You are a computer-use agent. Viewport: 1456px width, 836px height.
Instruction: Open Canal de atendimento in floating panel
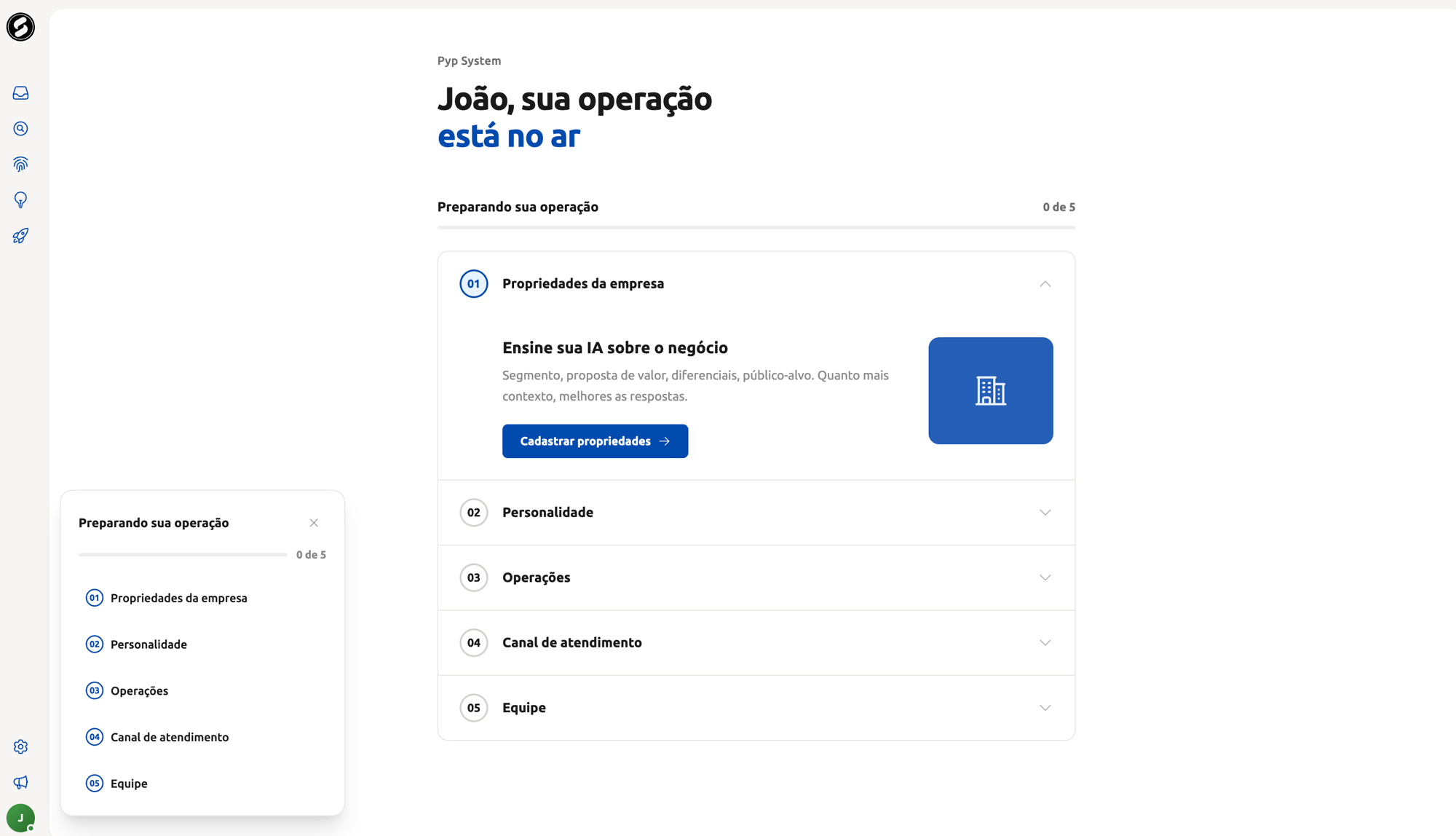tap(202, 737)
